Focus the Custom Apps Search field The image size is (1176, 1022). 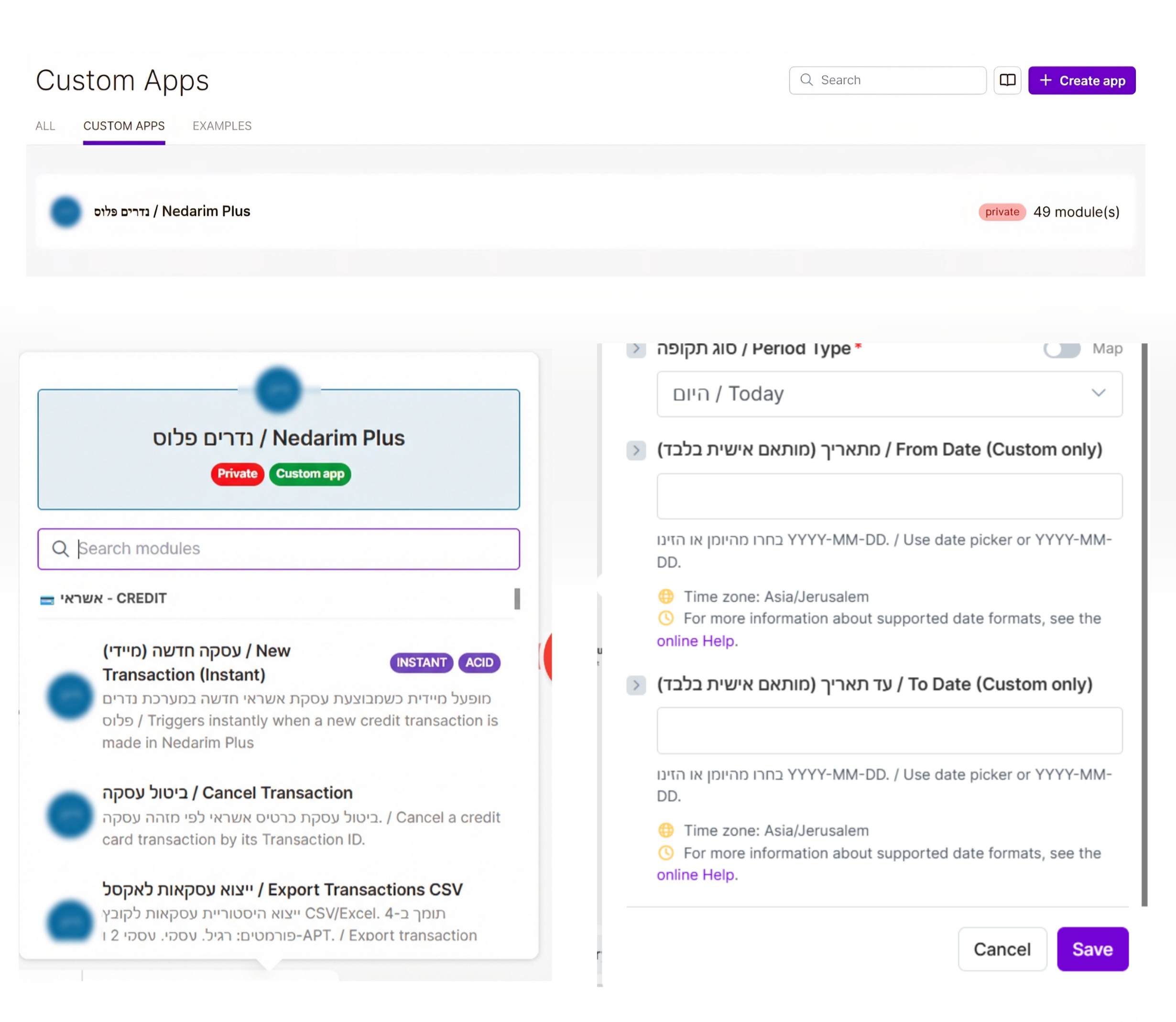coord(887,80)
